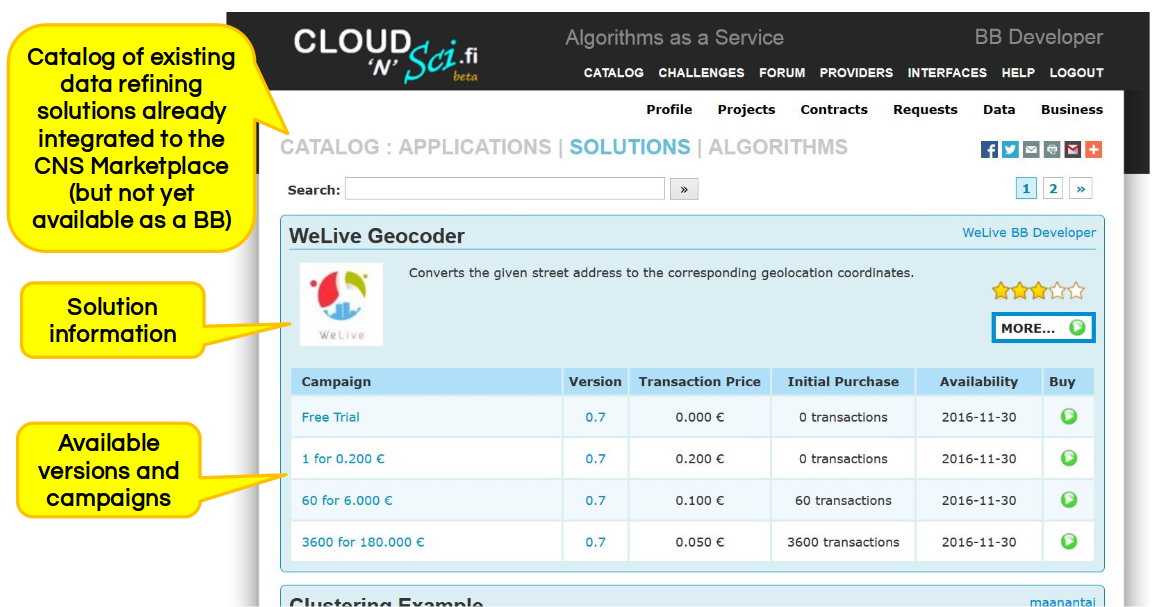Focus the Search input field
The image size is (1157, 607).
(x=505, y=189)
